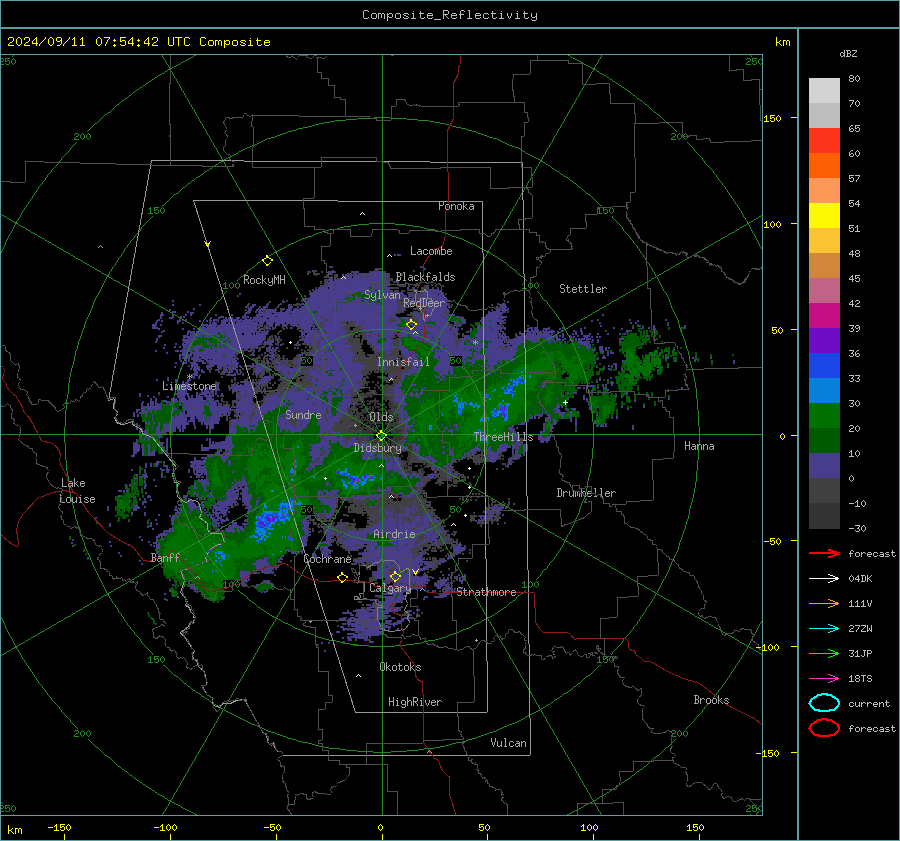Click the Brooks town label

point(711,700)
